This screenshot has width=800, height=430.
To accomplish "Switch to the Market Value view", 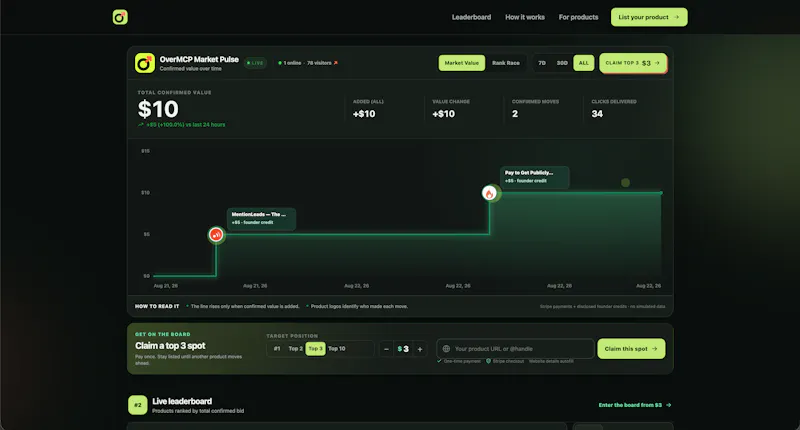I will click(462, 63).
